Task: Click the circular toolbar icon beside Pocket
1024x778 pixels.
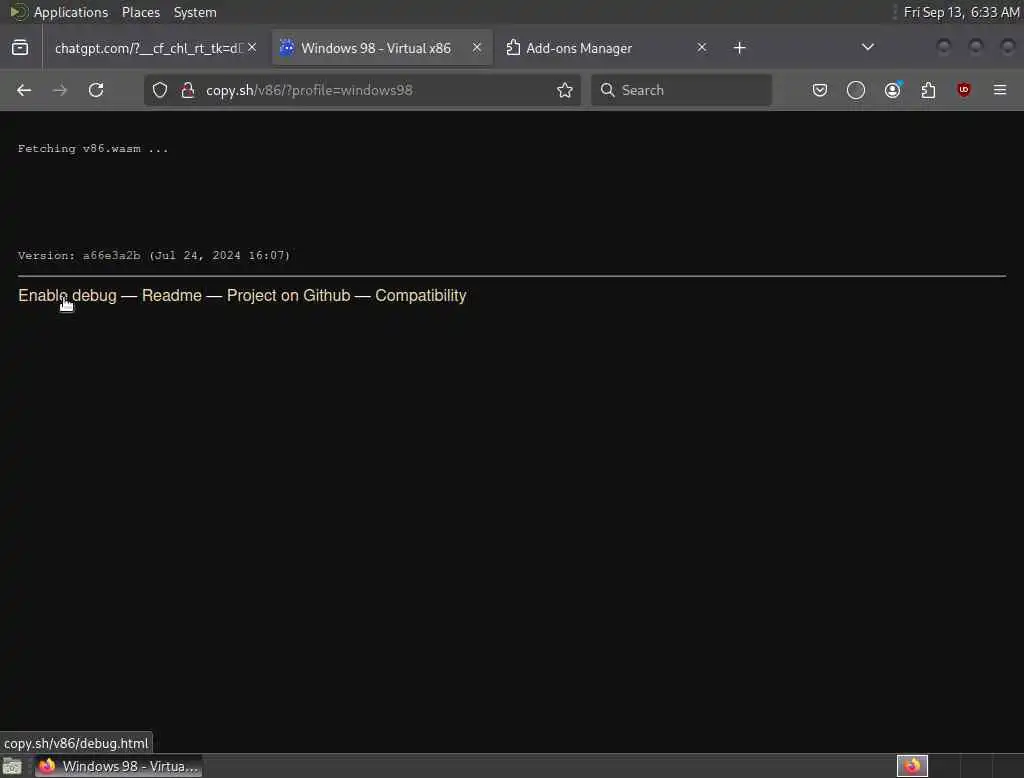Action: tap(856, 90)
